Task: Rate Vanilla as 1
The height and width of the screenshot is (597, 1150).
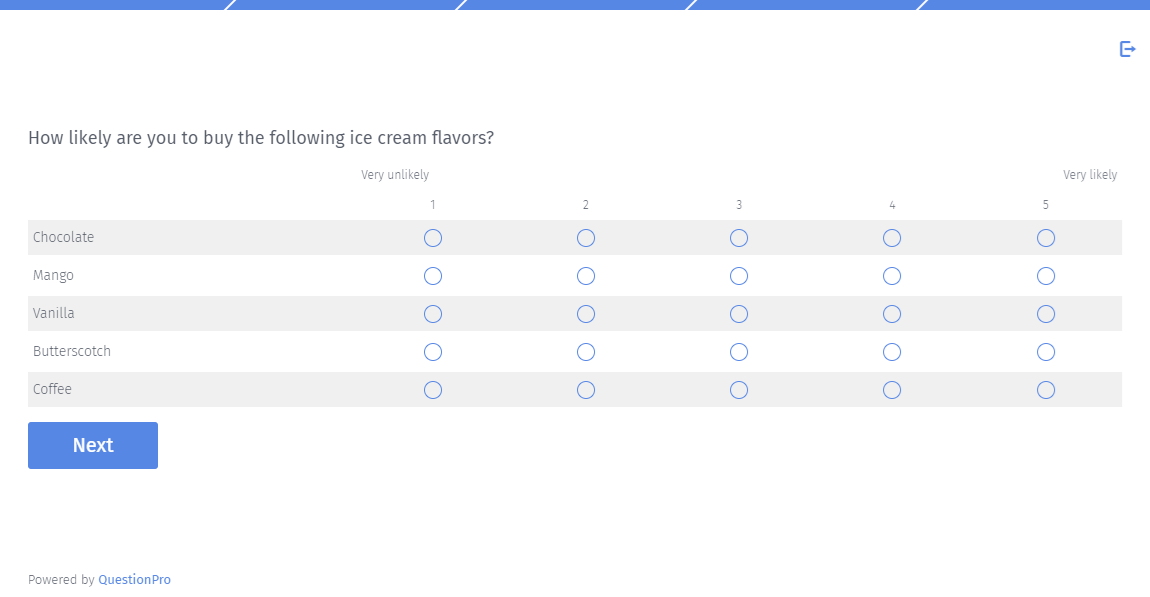Action: click(x=433, y=314)
